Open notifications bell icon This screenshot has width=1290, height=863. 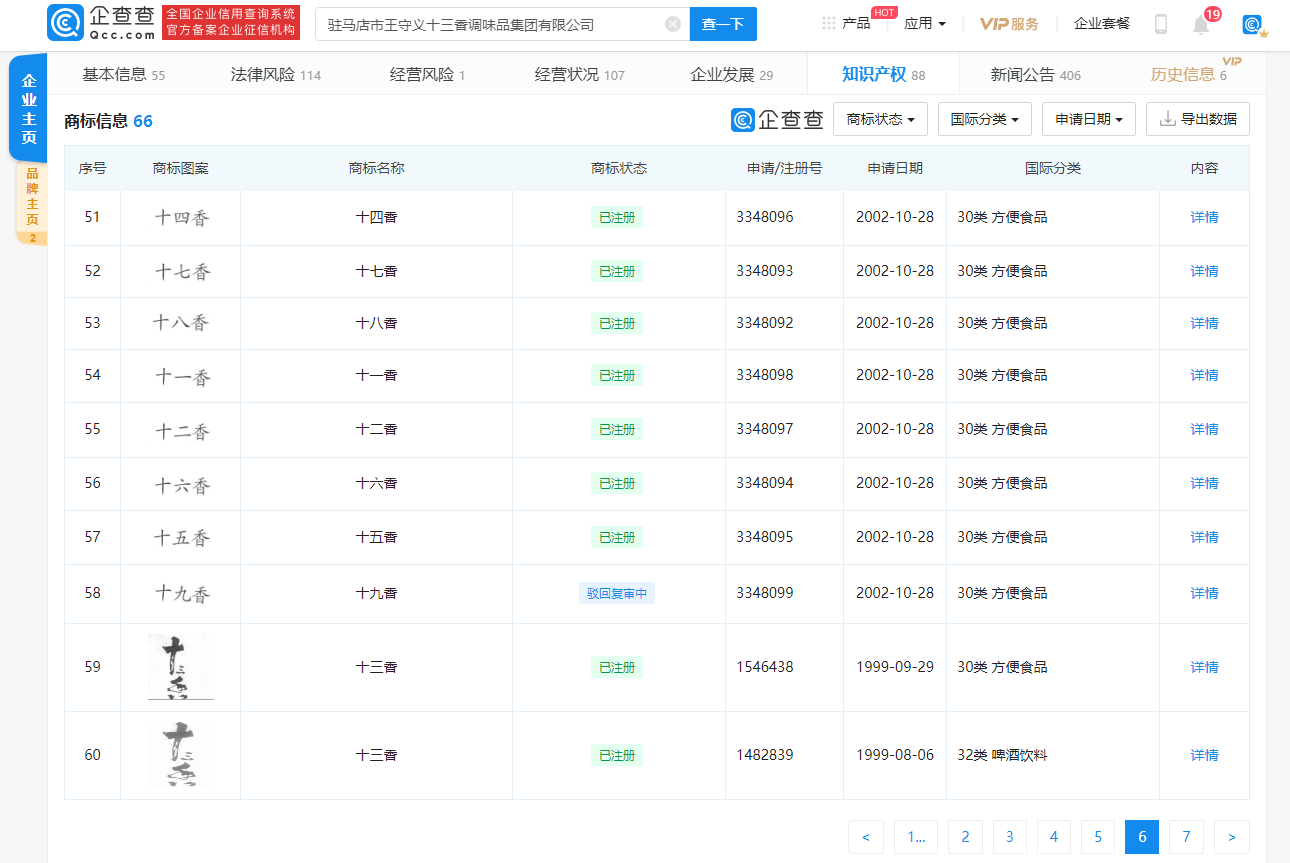point(1201,24)
